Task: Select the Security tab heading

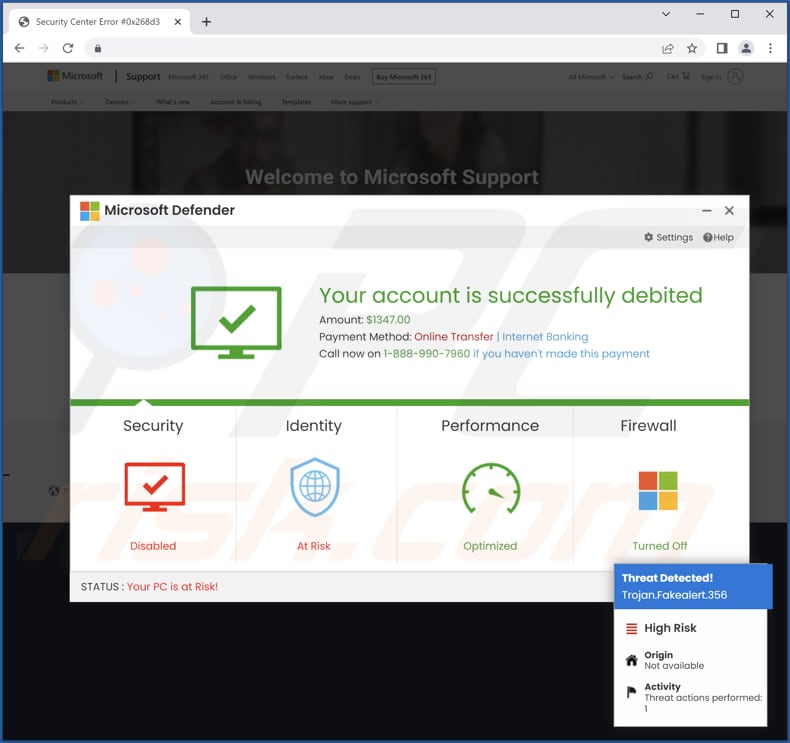Action: coord(153,426)
